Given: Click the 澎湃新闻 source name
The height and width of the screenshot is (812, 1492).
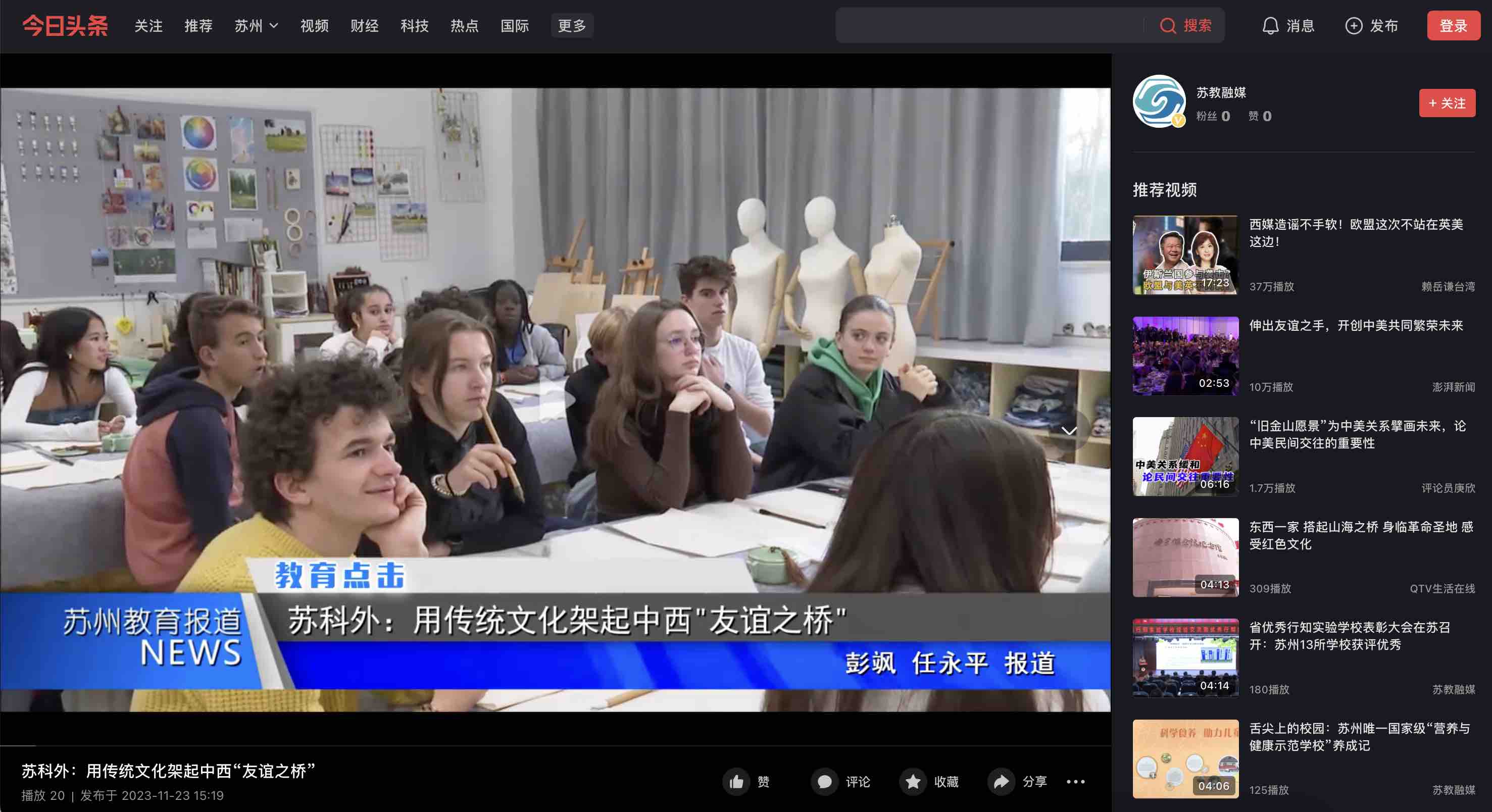Looking at the screenshot, I should point(1453,387).
